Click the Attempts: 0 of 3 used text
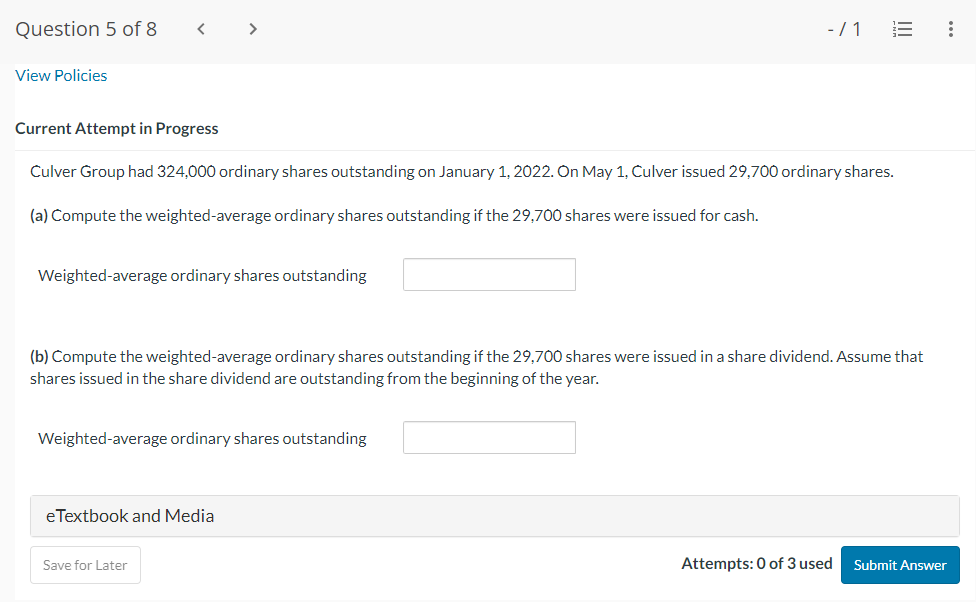 coord(757,563)
